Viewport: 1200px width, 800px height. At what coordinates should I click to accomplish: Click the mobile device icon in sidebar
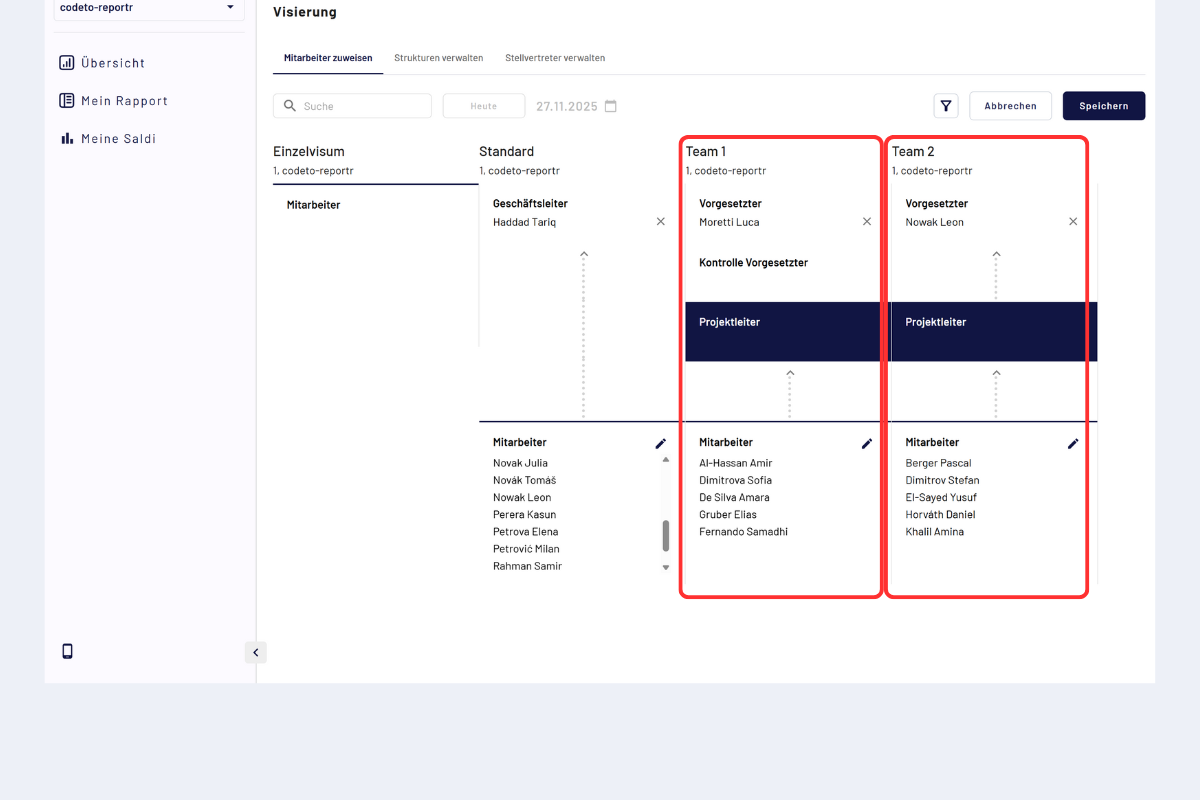click(x=68, y=652)
